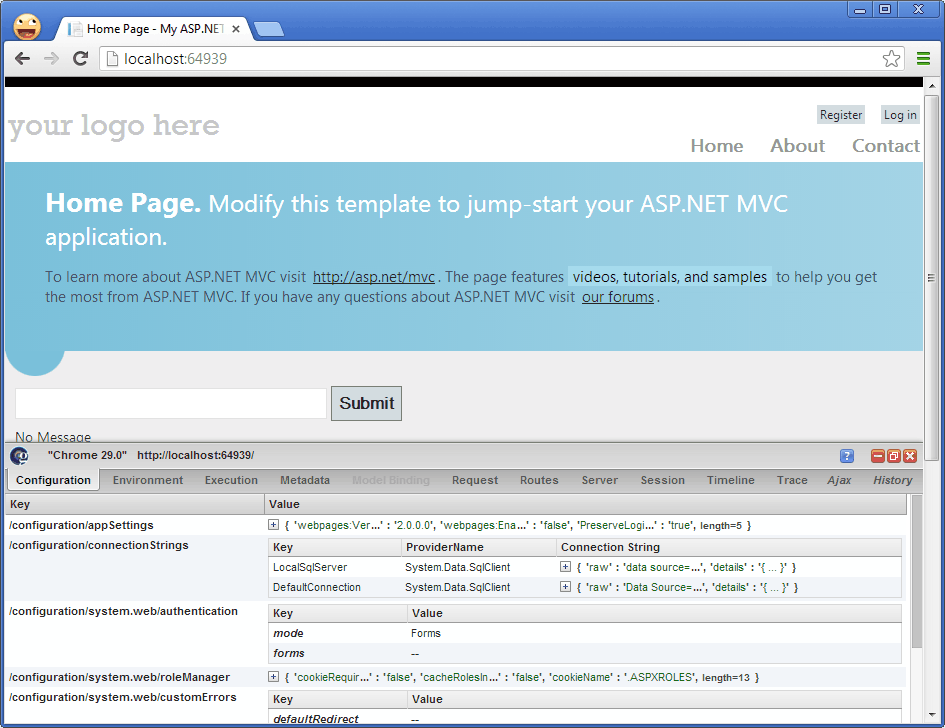Click the smiley face profile icon
945x728 pixels.
(x=27, y=25)
